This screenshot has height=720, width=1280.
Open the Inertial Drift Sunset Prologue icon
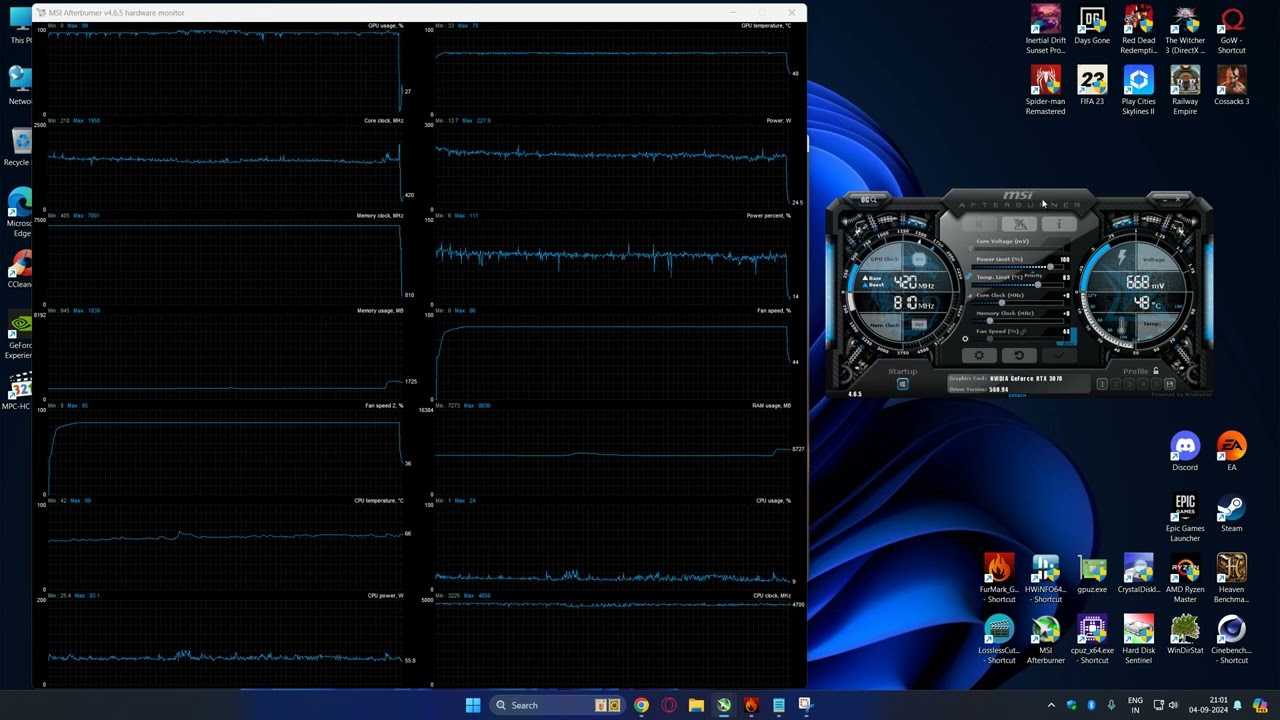[1045, 30]
